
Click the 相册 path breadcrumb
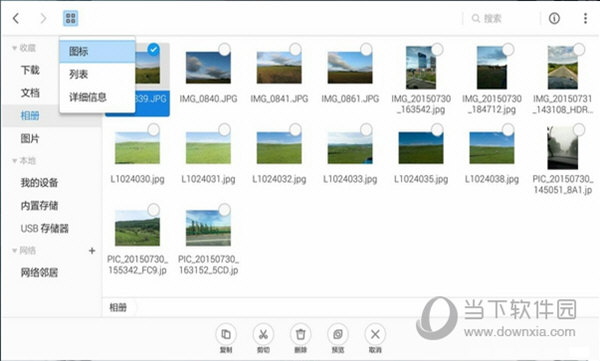pos(118,307)
